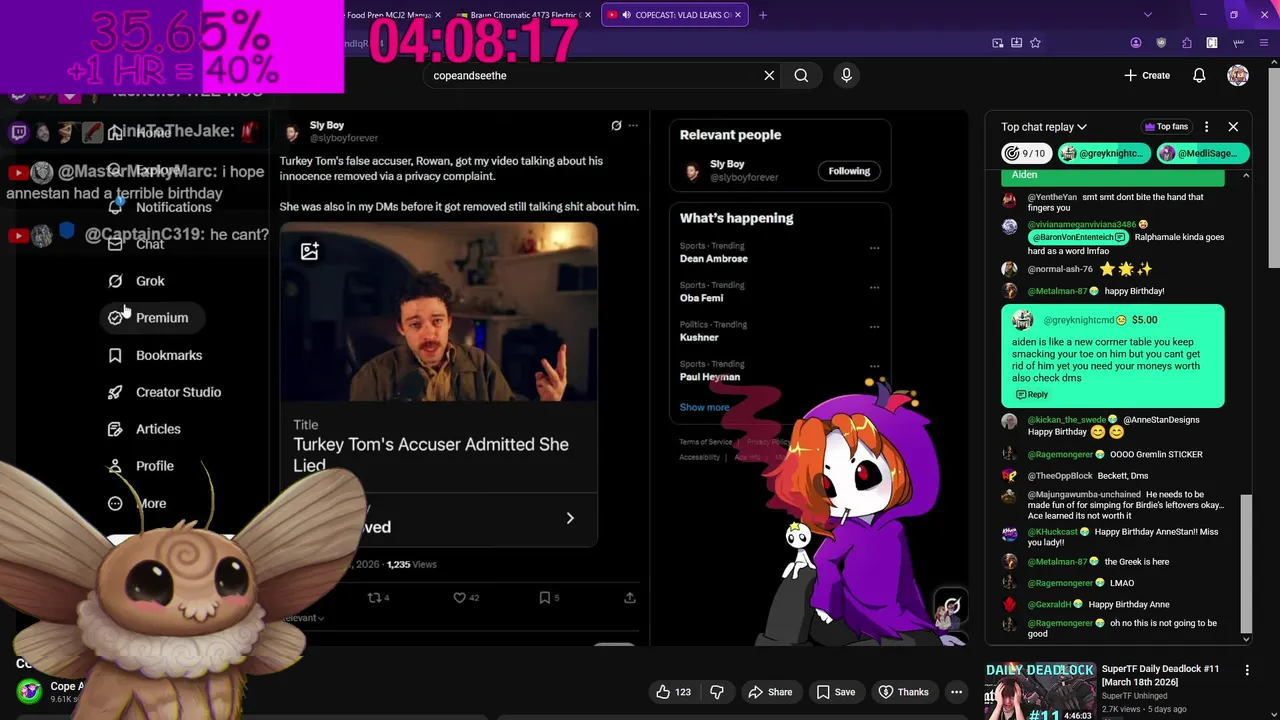Bookmark this page with the star icon
The width and height of the screenshot is (1280, 720).
(1035, 43)
